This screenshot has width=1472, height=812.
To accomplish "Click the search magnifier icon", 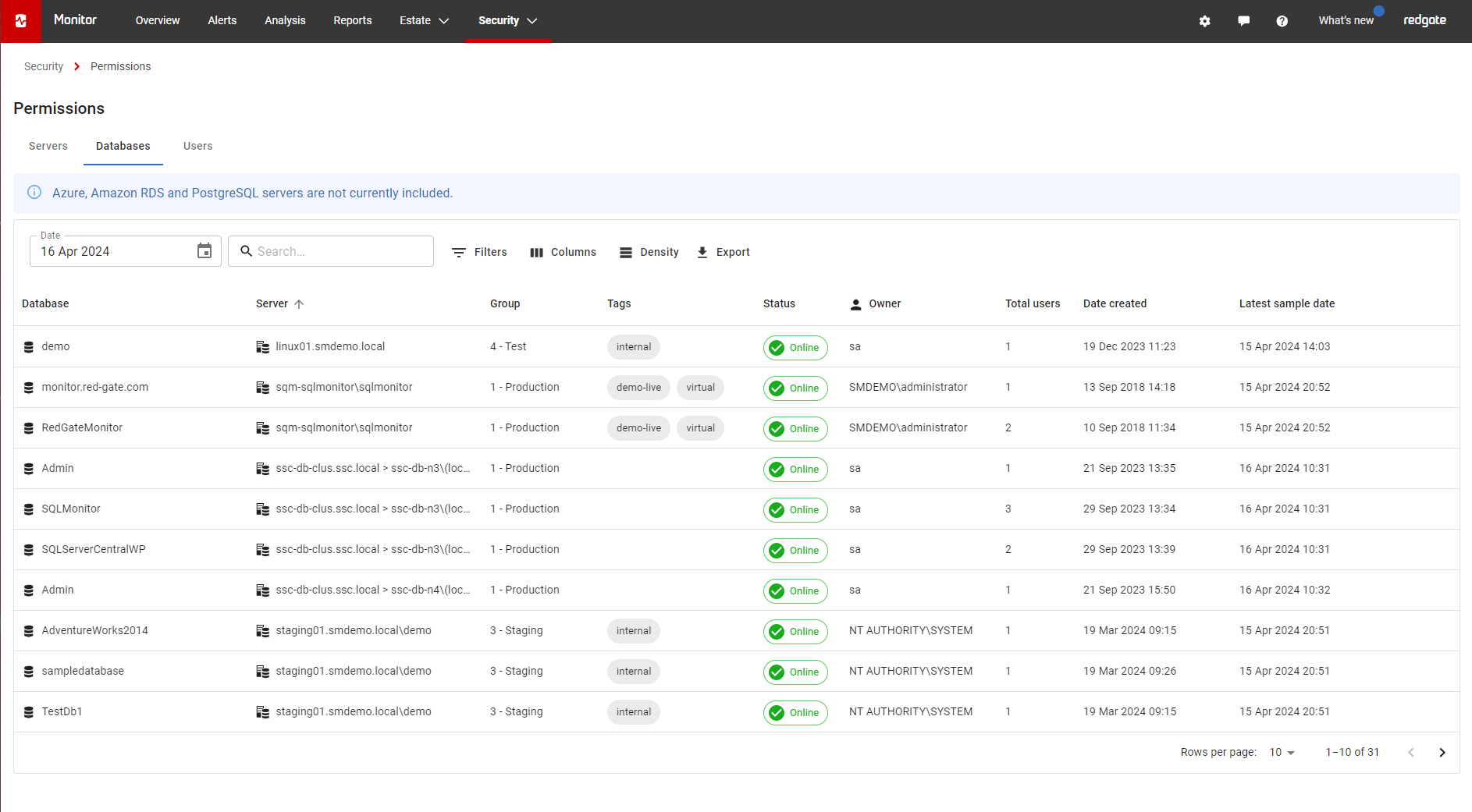I will 246,251.
